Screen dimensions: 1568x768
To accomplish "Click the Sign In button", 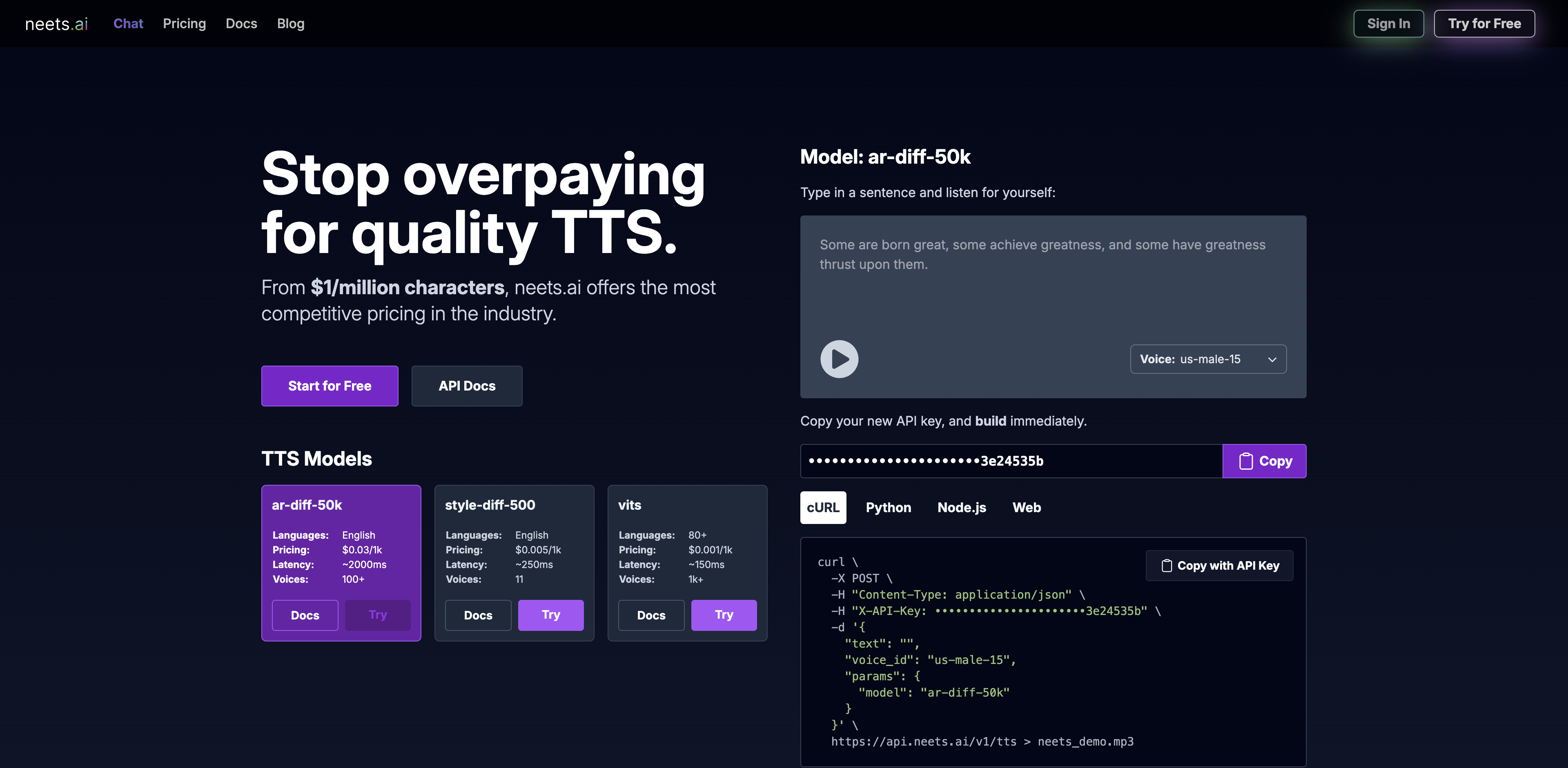I will (x=1388, y=24).
